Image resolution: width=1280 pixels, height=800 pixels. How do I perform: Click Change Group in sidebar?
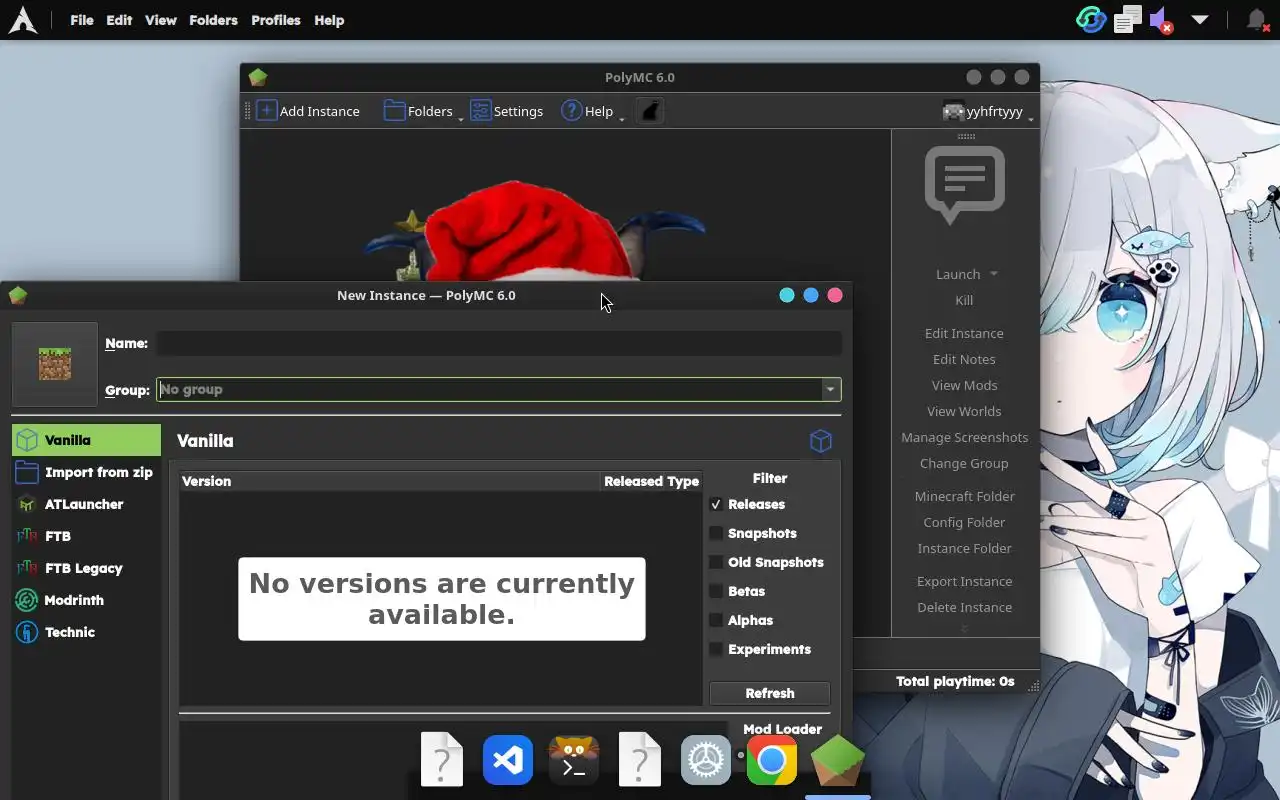tap(964, 463)
